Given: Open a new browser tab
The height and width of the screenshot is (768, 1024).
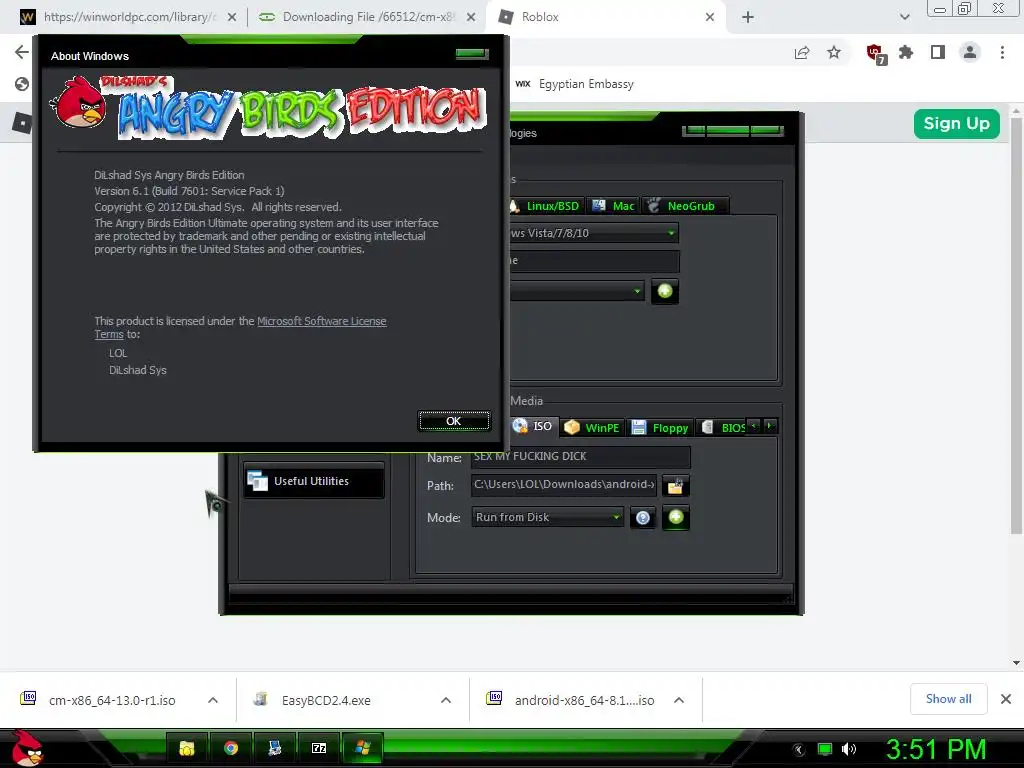Looking at the screenshot, I should [x=748, y=17].
